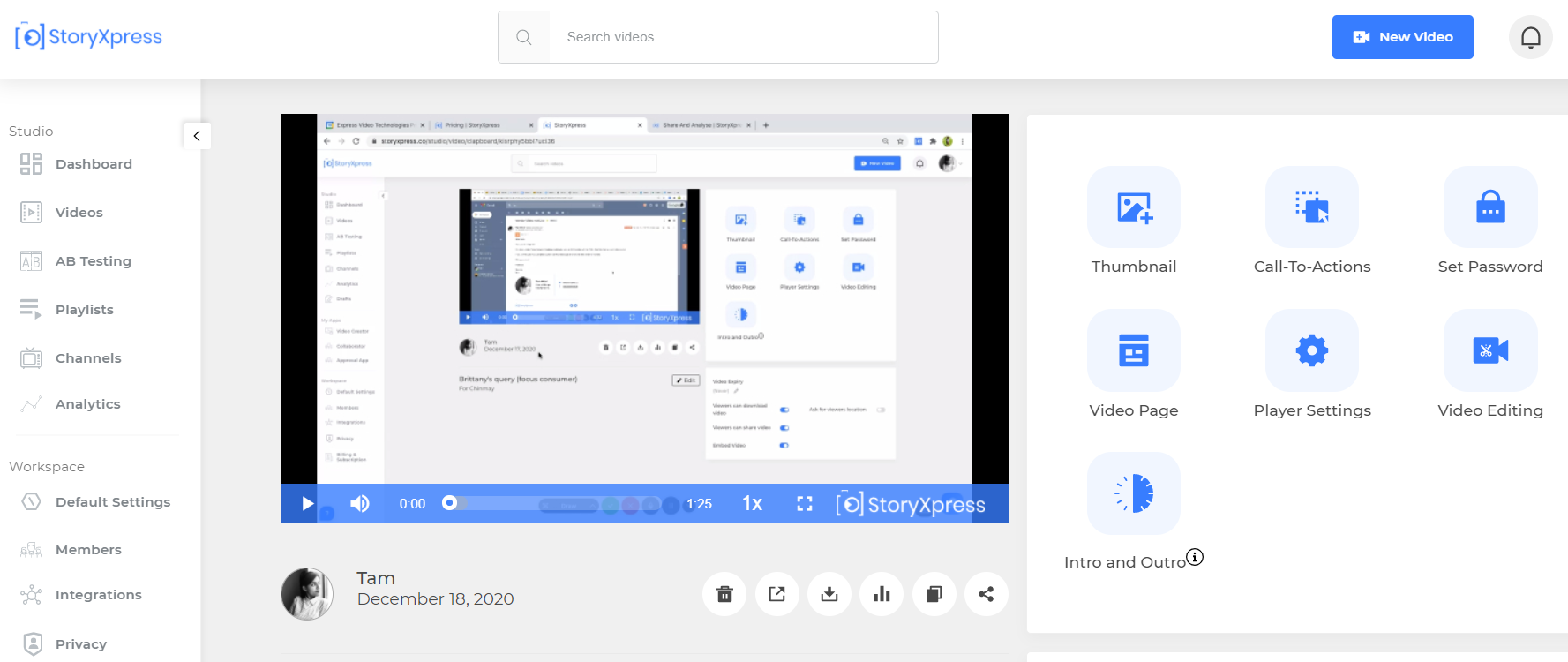Change playback speed 1x
This screenshot has height=662, width=1568.
(753, 503)
